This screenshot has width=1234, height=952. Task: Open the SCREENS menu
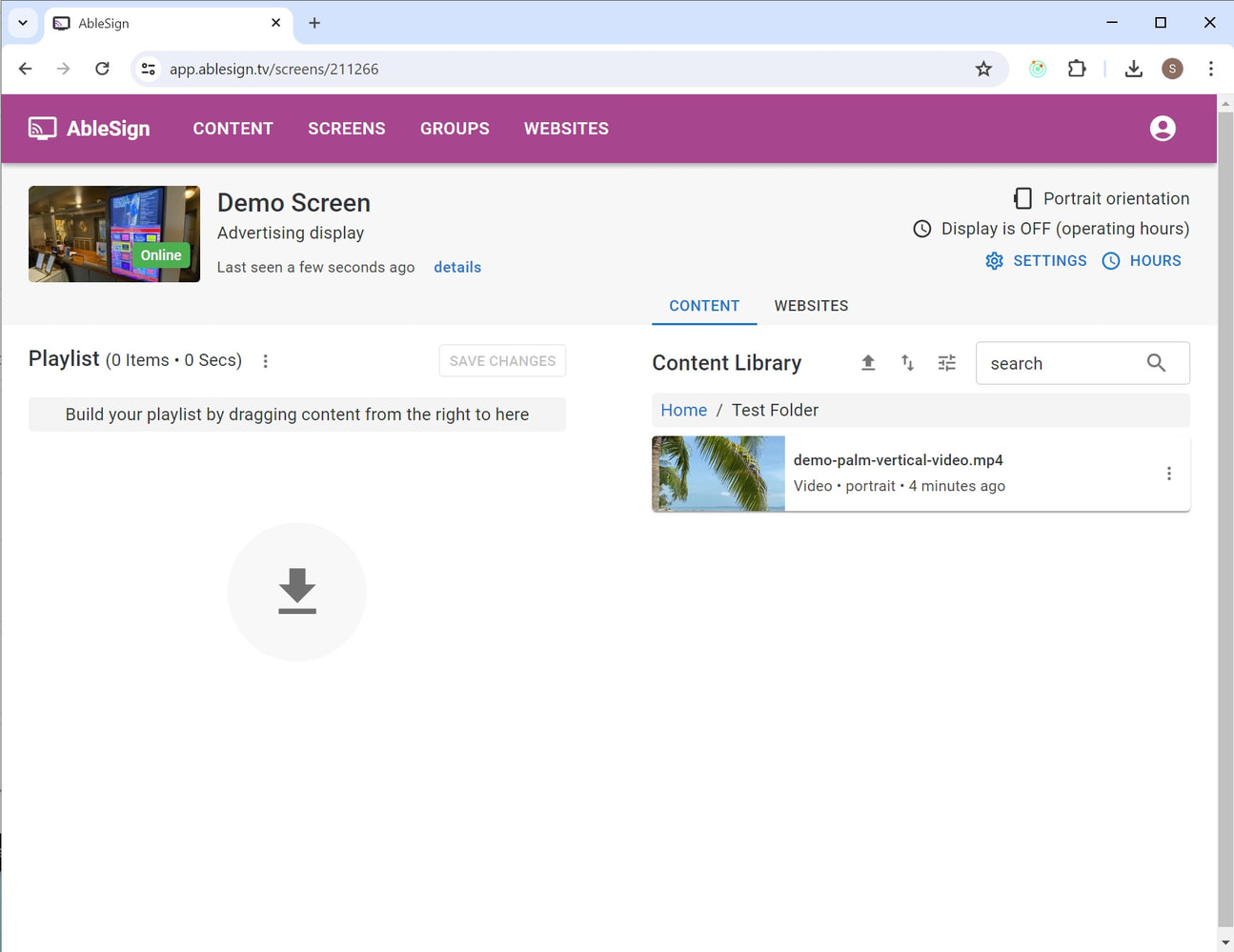coord(346,128)
